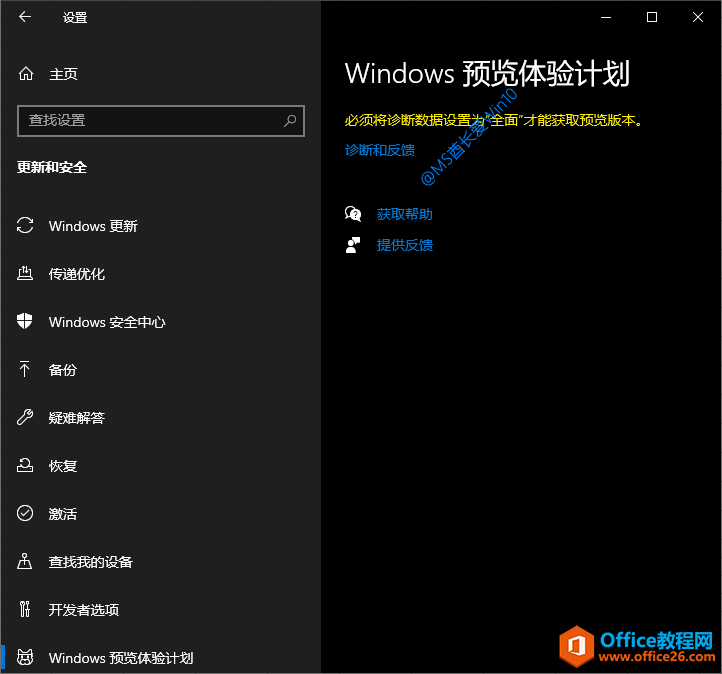Click the 备份 upload arrow icon
722x674 pixels.
pos(25,369)
